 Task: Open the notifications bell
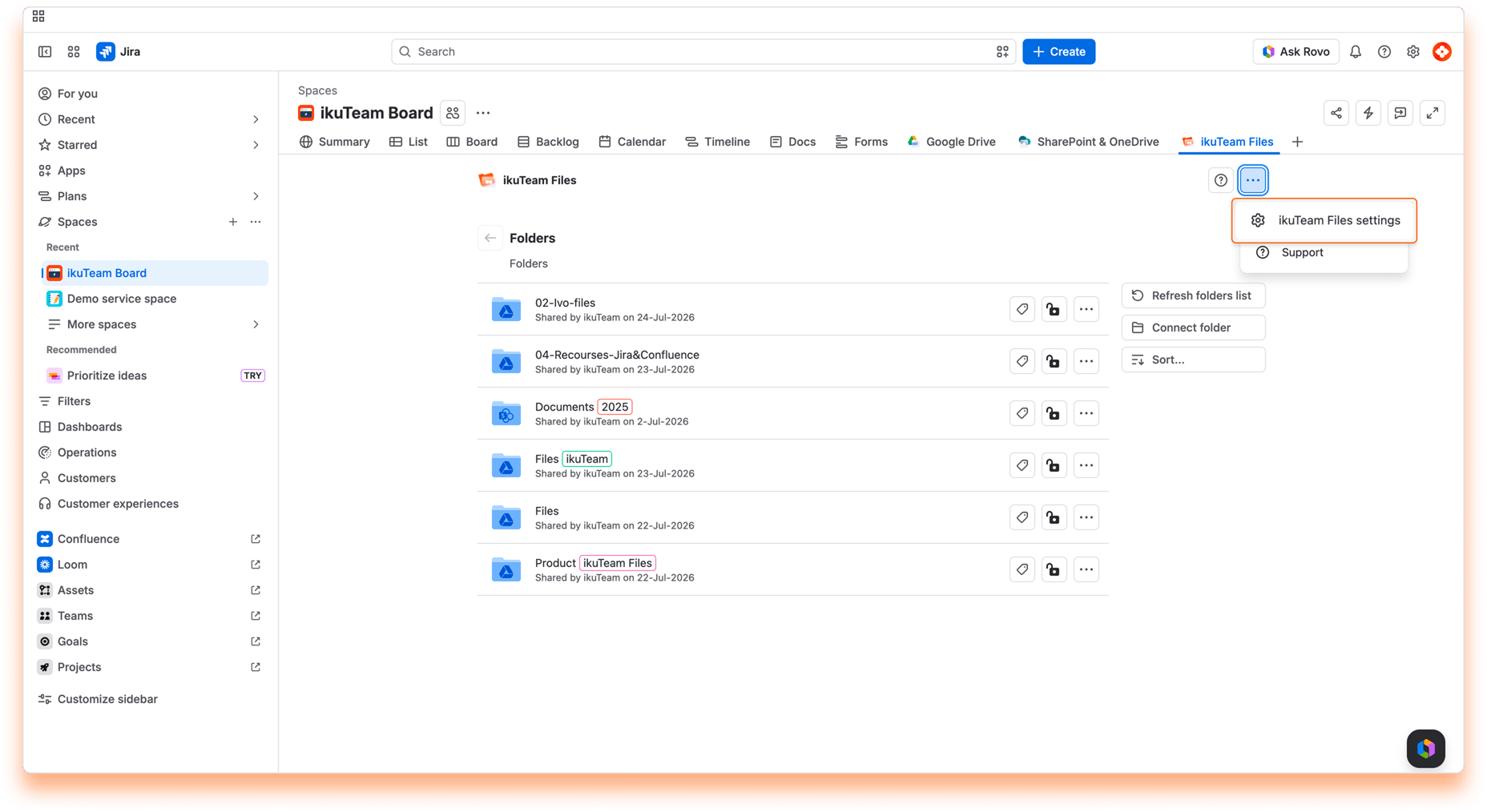click(x=1356, y=51)
